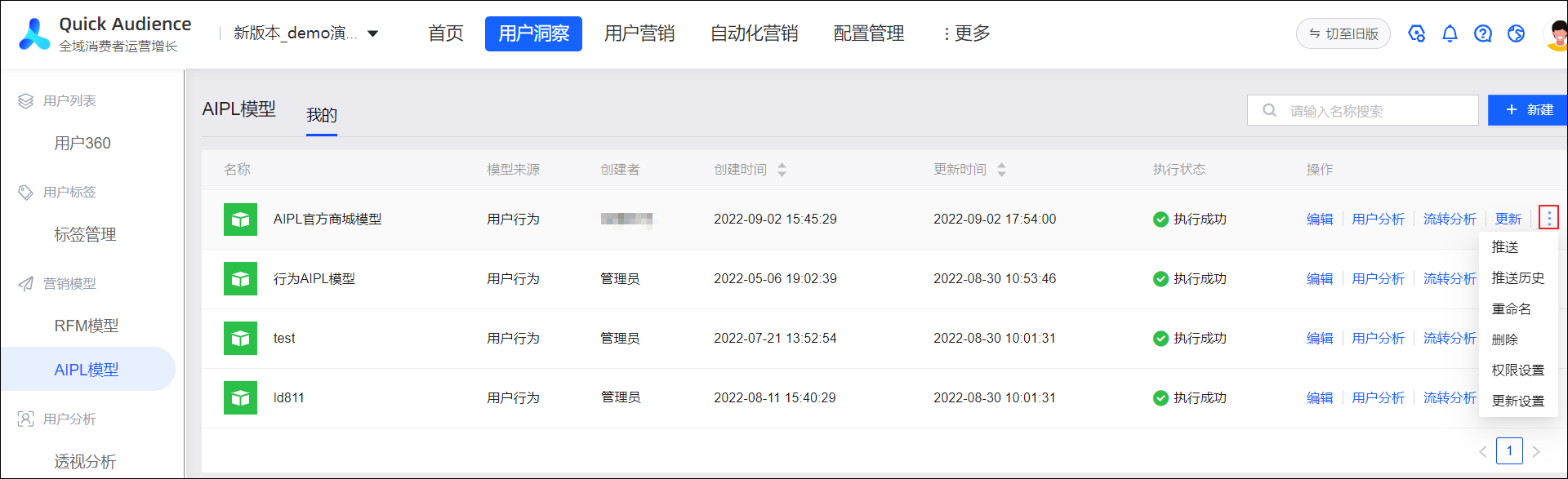Image resolution: width=1568 pixels, height=479 pixels.
Task: Click 编辑 for the ld811 row
Action: tap(1320, 398)
